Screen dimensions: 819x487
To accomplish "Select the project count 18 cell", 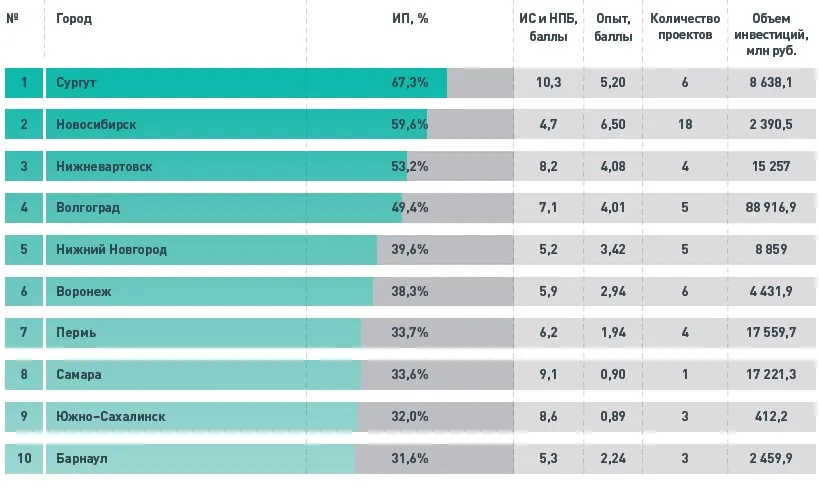I will coord(685,124).
